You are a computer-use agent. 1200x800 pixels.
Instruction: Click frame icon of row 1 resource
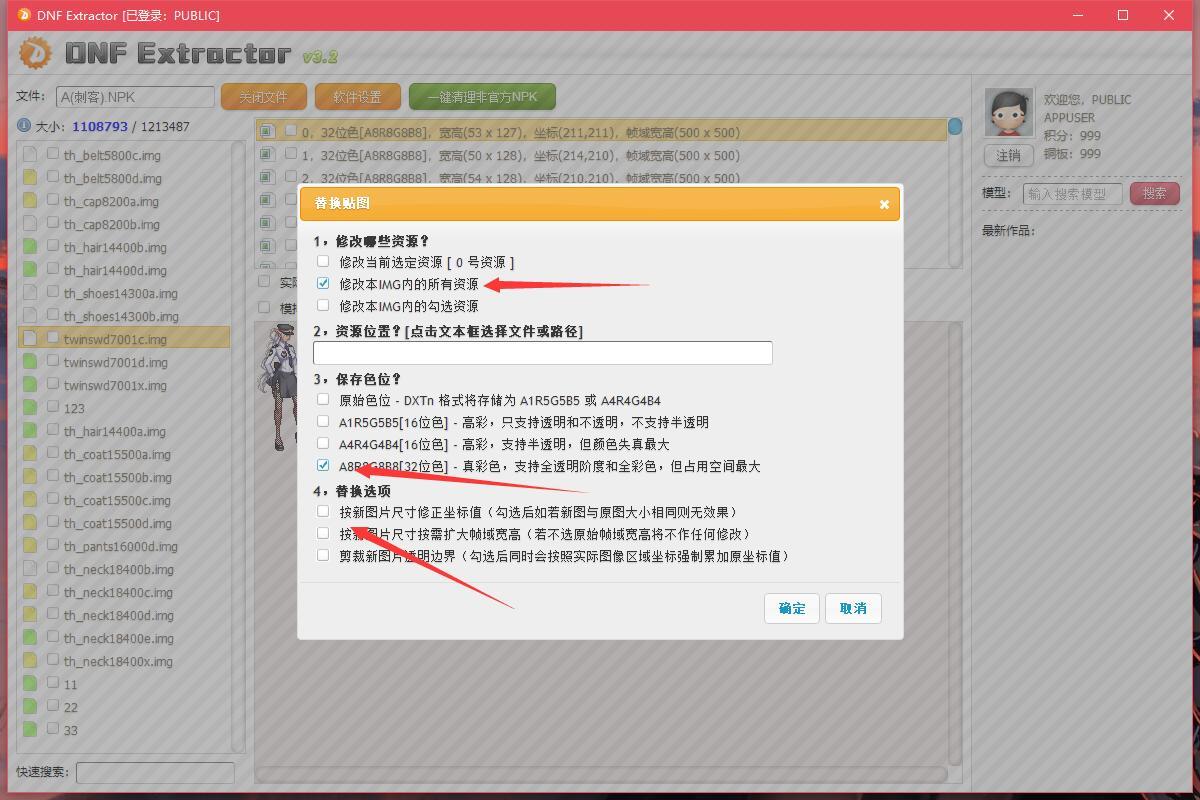(267, 155)
